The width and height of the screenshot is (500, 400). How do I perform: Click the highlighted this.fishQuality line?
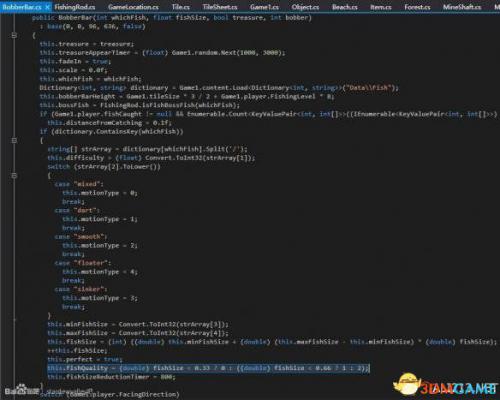pyautogui.click(x=208, y=368)
